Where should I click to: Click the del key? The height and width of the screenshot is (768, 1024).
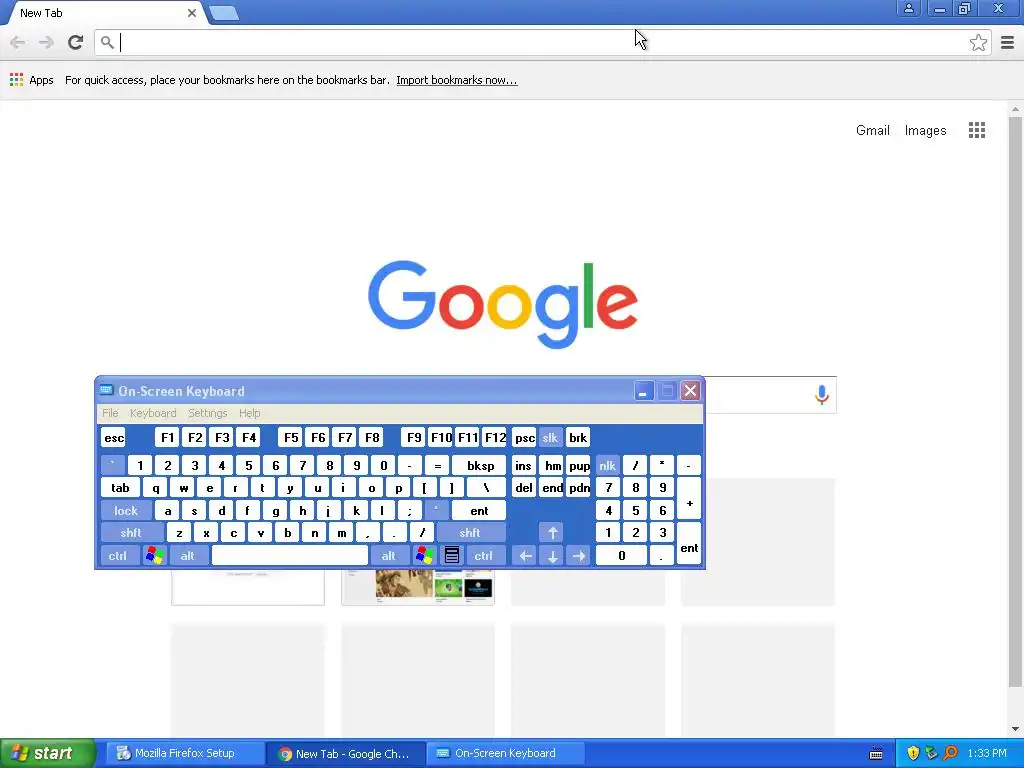pyautogui.click(x=524, y=488)
